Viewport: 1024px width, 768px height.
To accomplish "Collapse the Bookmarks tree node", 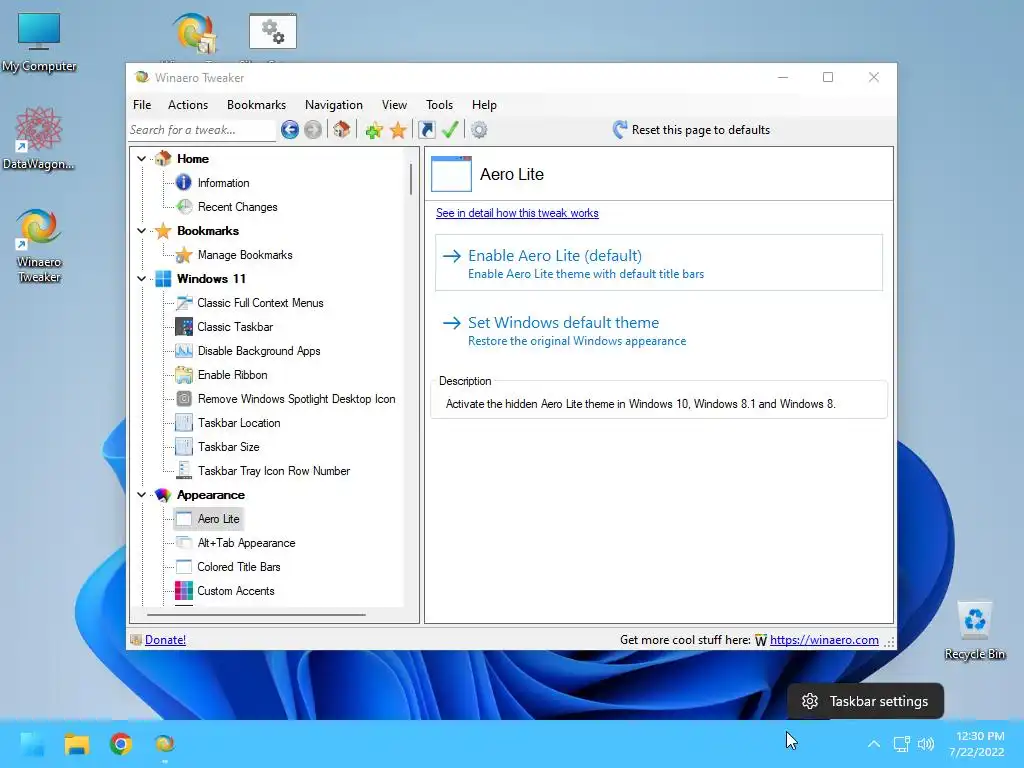I will 141,231.
